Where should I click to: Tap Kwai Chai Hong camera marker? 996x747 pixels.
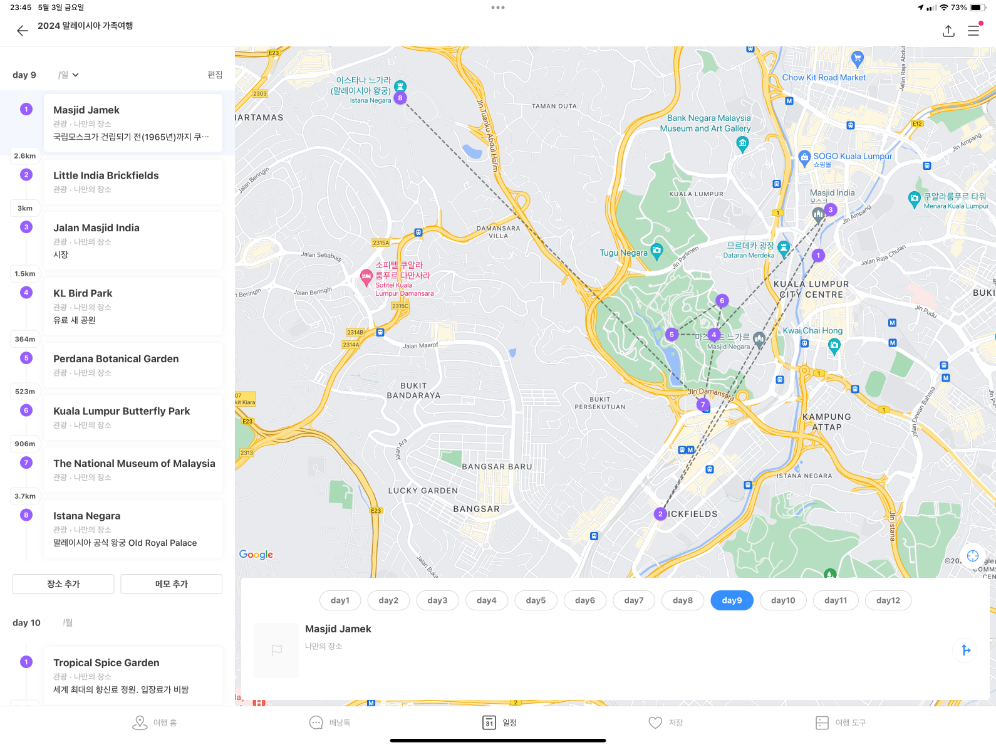coord(834,346)
